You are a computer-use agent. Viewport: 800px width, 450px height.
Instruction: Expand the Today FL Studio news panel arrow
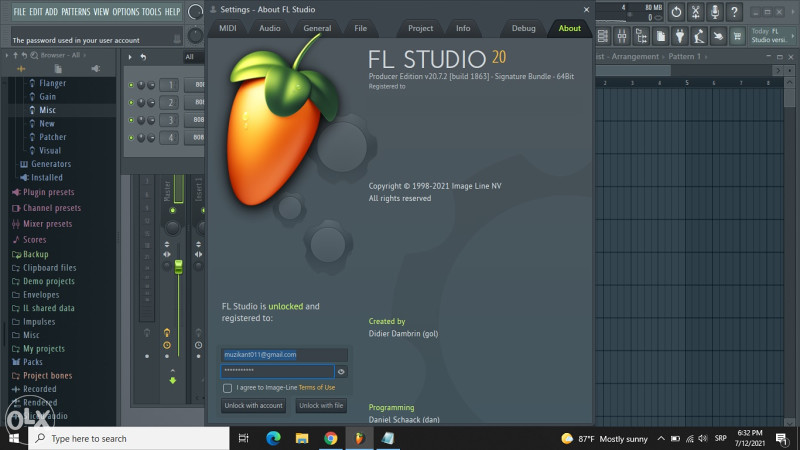[x=792, y=36]
